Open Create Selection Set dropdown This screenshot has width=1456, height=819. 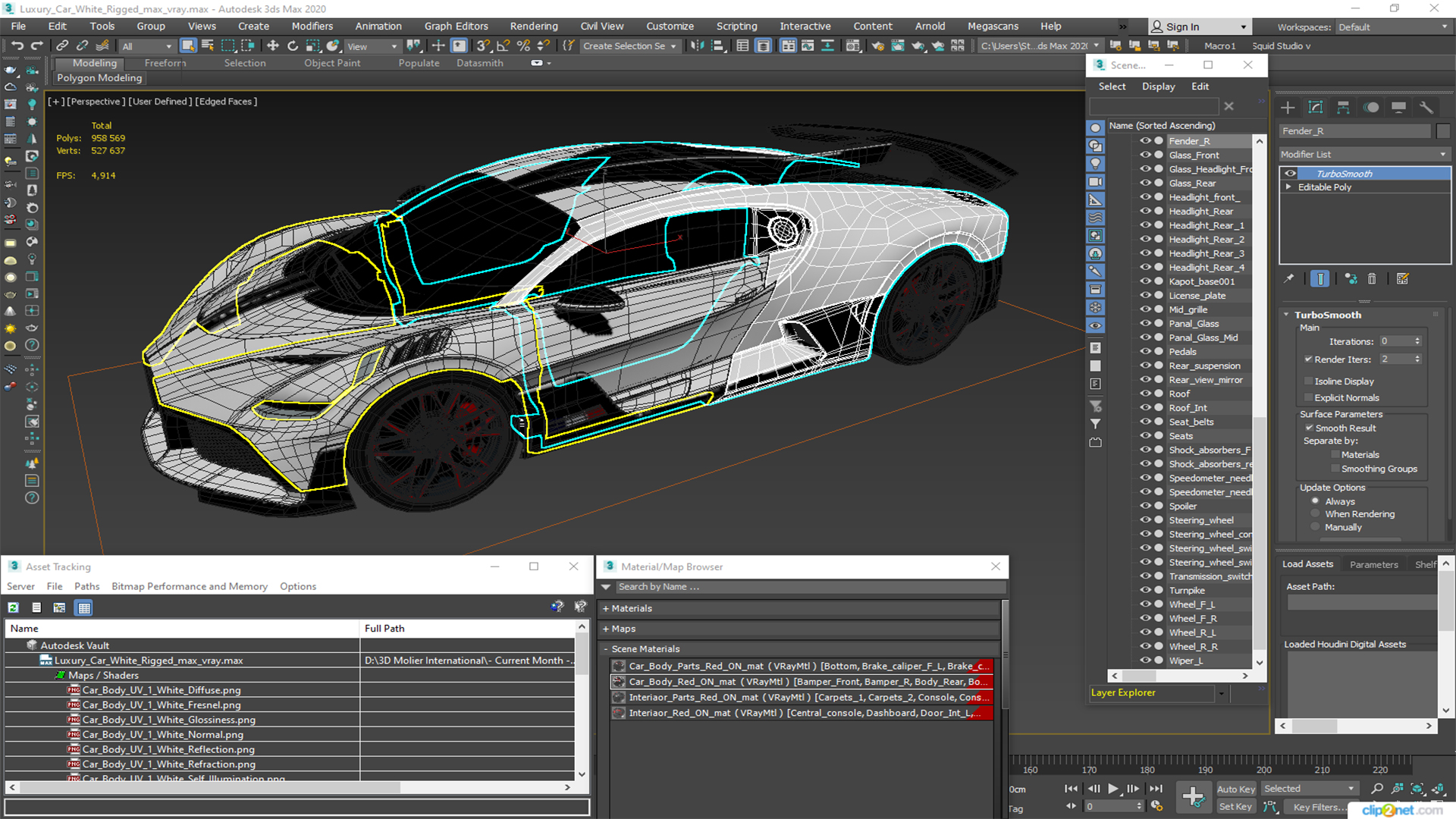pyautogui.click(x=629, y=46)
